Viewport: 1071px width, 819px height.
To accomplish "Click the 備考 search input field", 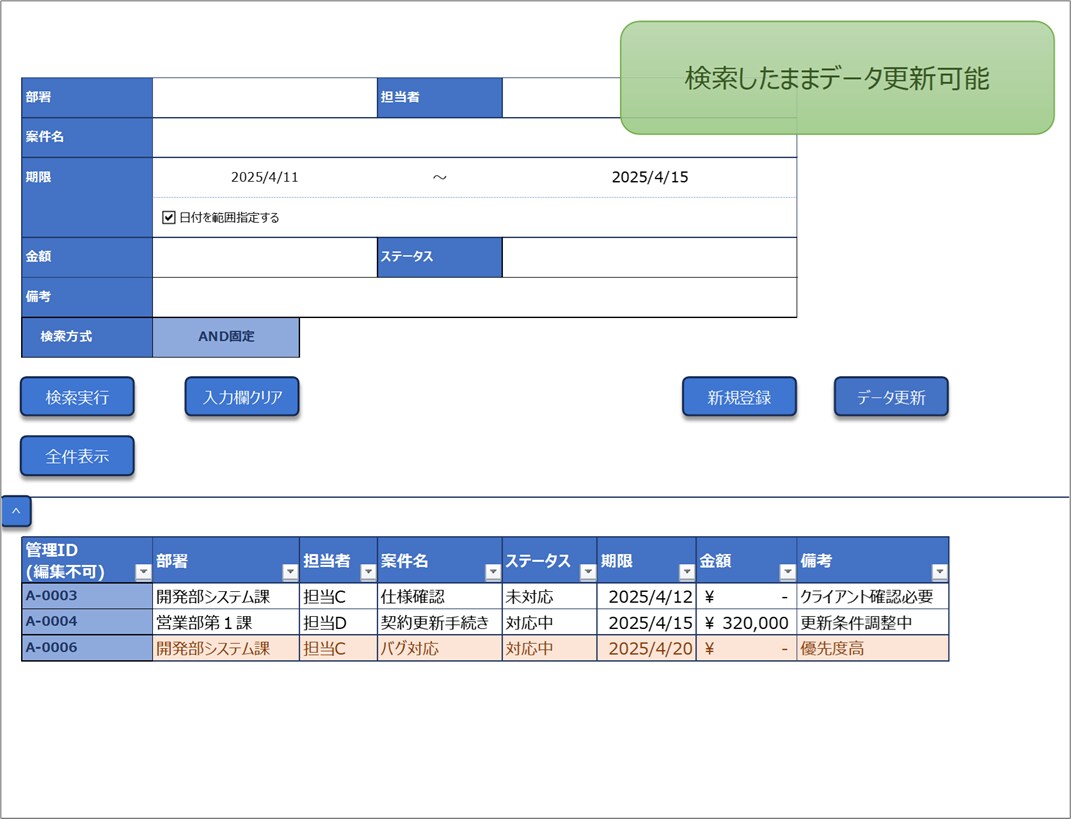I will (475, 297).
